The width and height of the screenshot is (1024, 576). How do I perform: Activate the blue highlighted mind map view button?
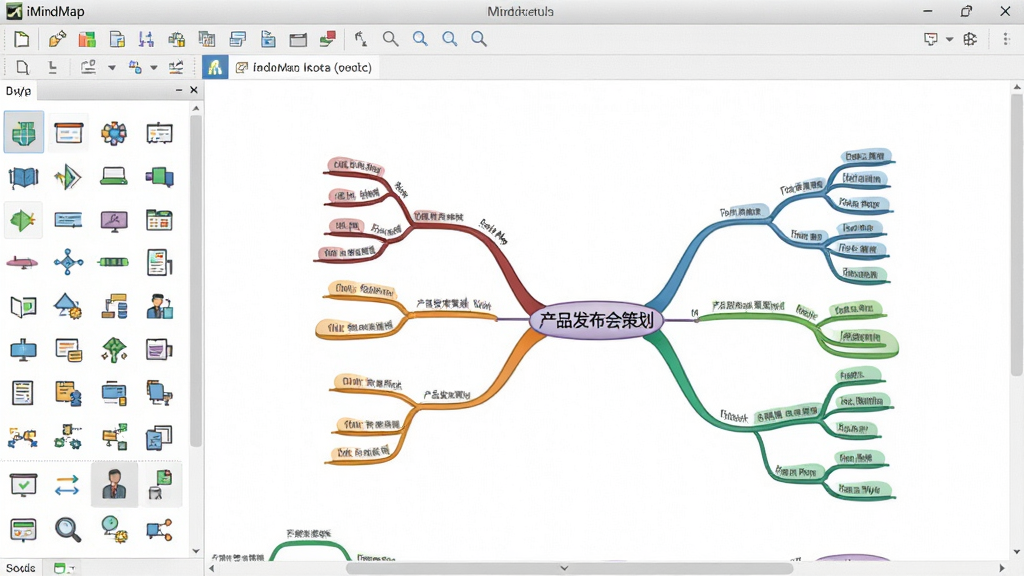point(215,67)
